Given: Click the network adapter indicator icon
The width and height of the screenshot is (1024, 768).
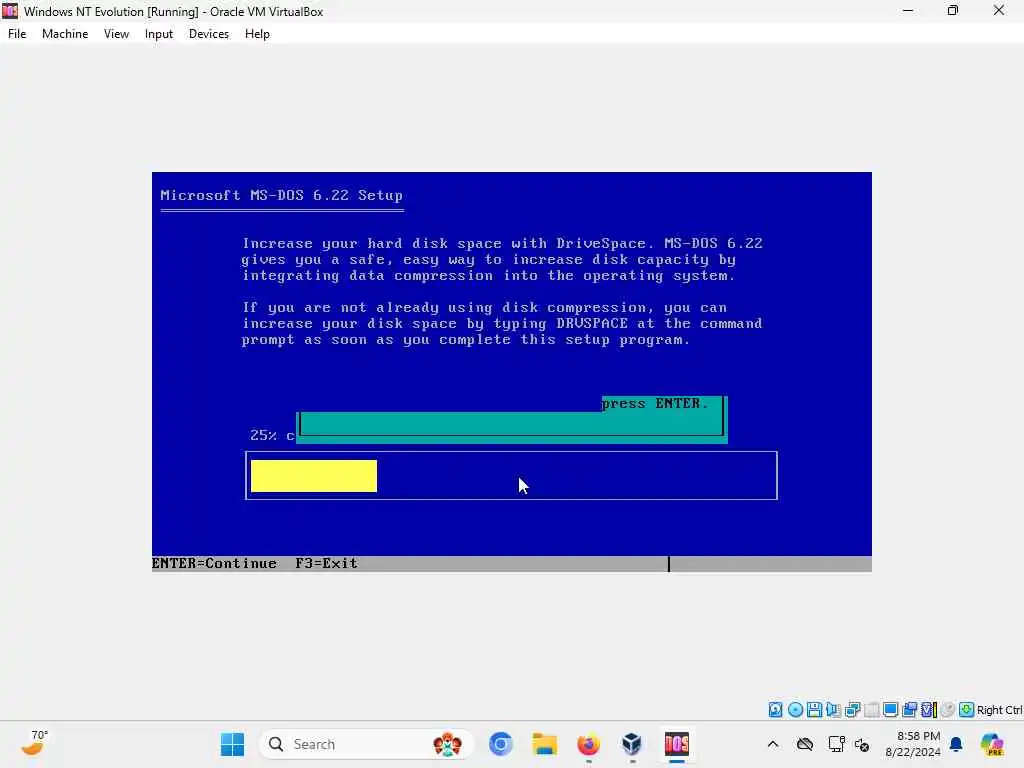Looking at the screenshot, I should [x=852, y=710].
